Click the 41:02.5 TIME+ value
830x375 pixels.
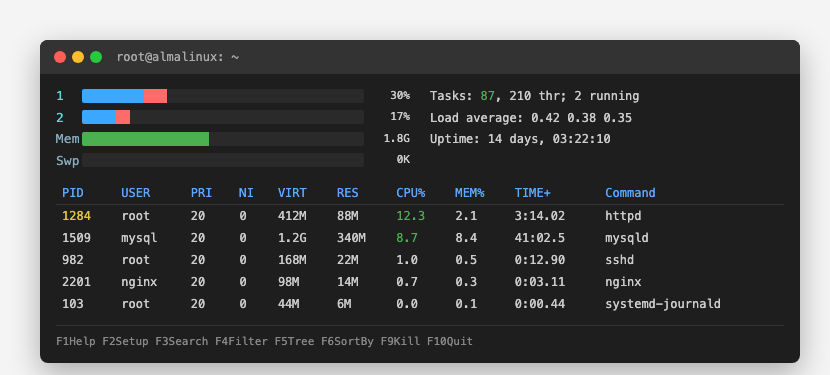pos(539,238)
